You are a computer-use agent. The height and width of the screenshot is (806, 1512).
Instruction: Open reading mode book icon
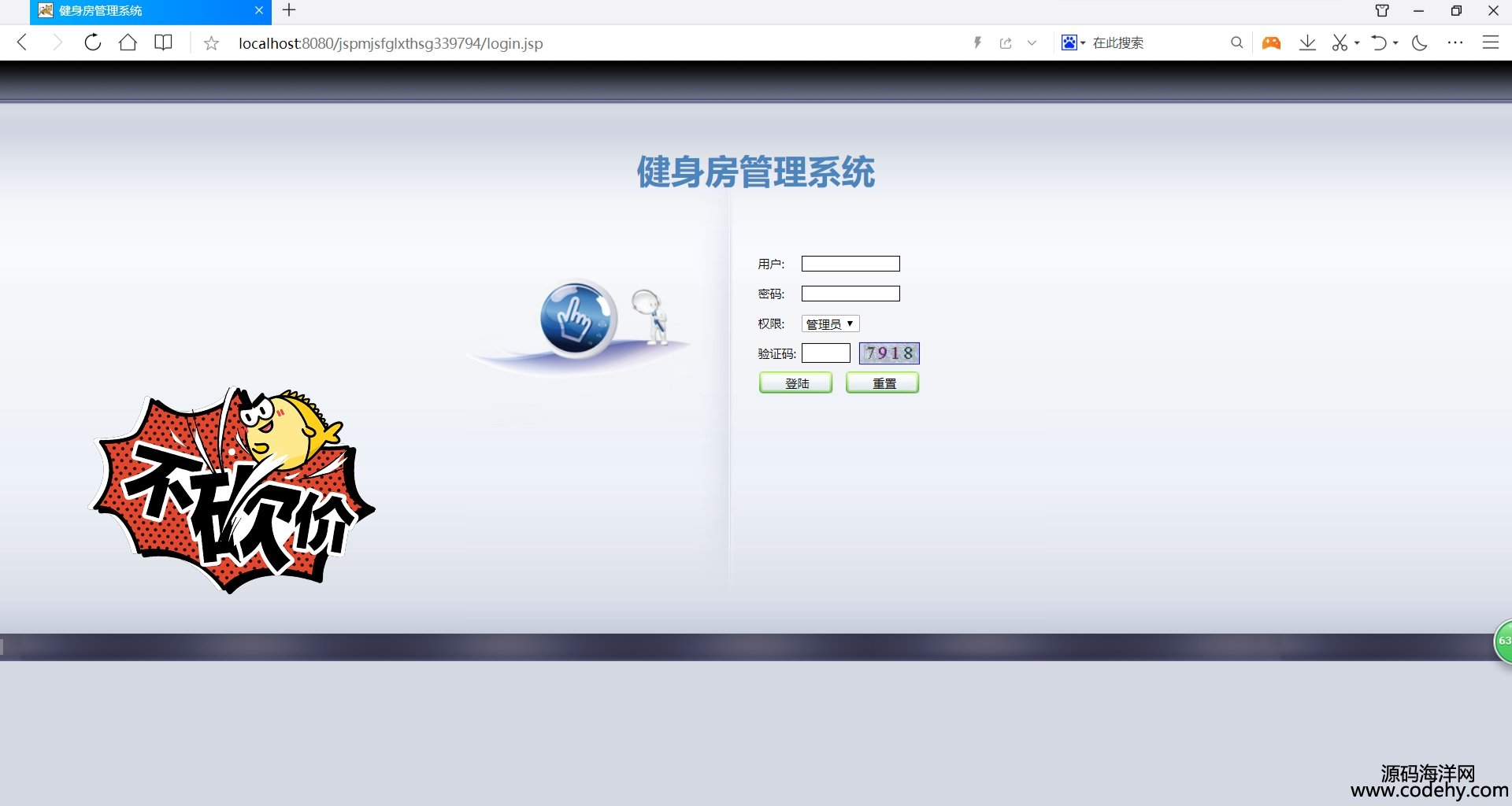pyautogui.click(x=163, y=43)
